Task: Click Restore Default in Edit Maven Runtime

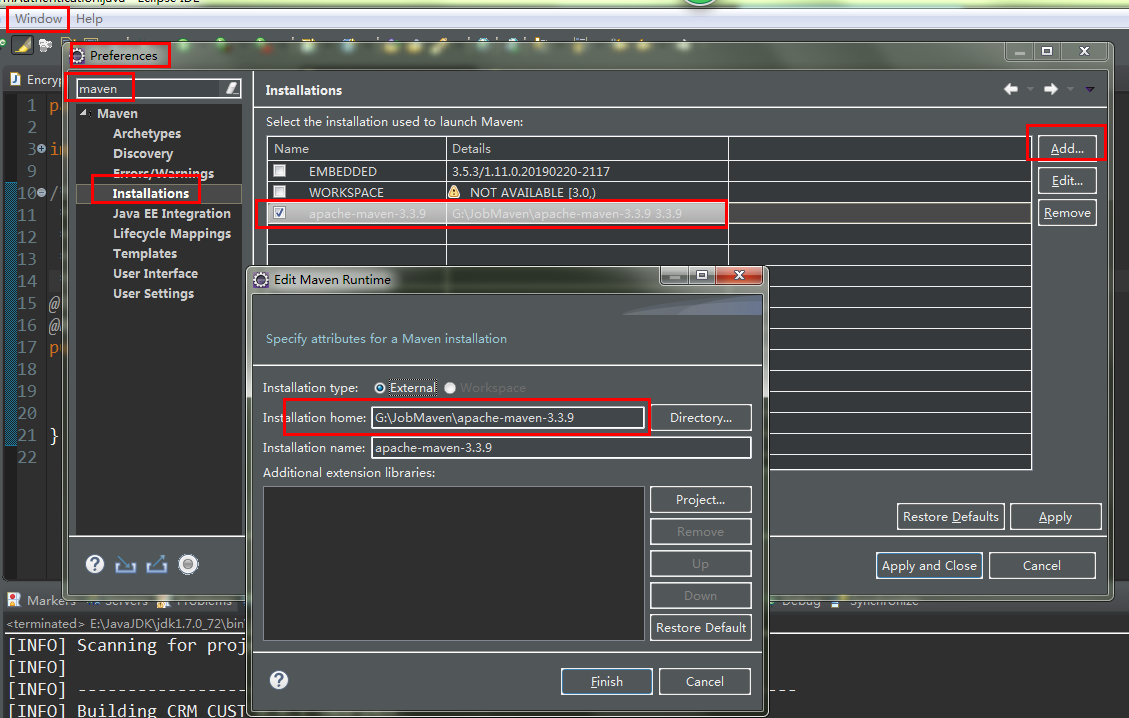Action: click(x=701, y=627)
